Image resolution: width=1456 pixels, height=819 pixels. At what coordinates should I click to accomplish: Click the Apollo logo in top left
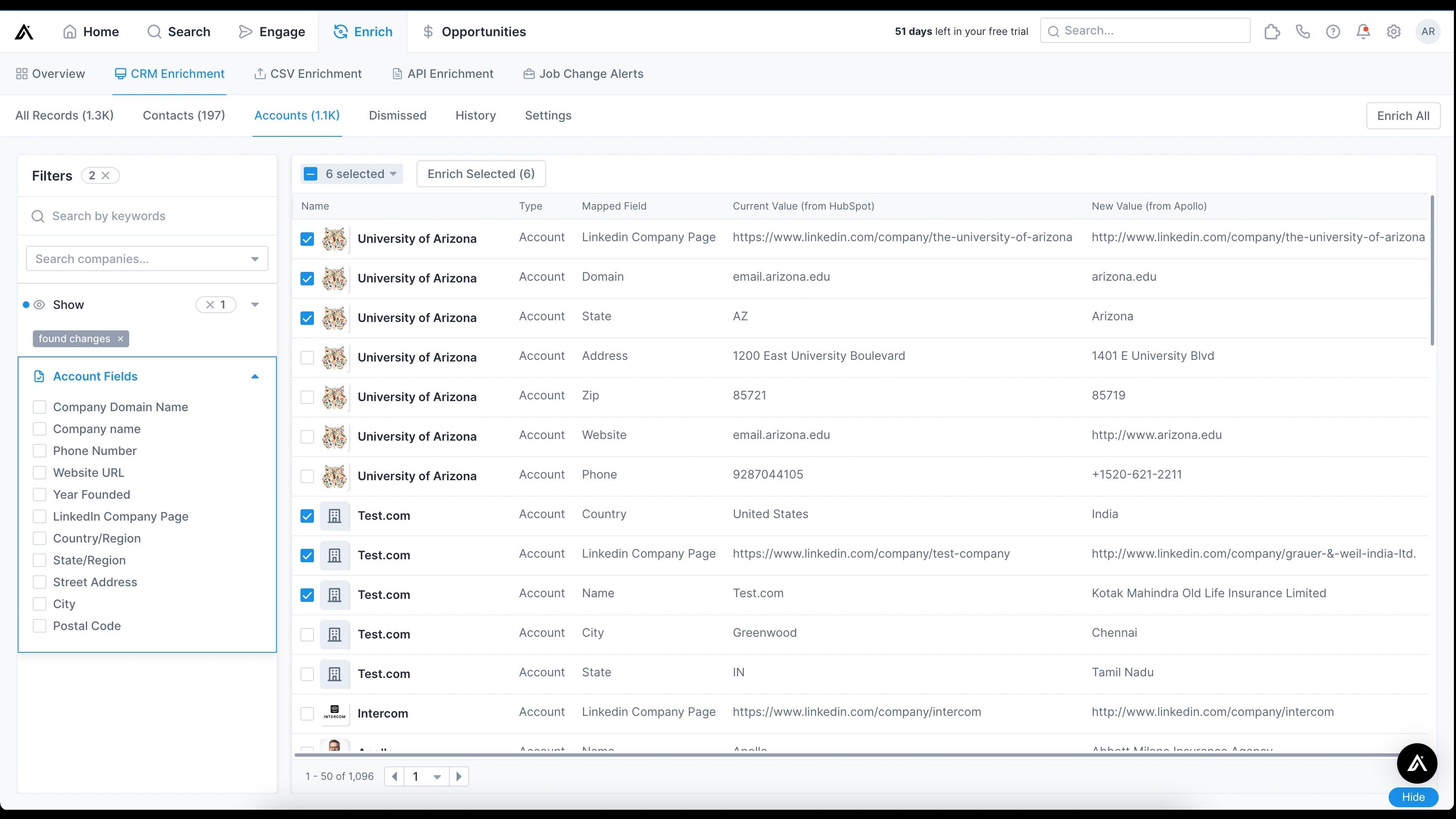click(x=24, y=32)
